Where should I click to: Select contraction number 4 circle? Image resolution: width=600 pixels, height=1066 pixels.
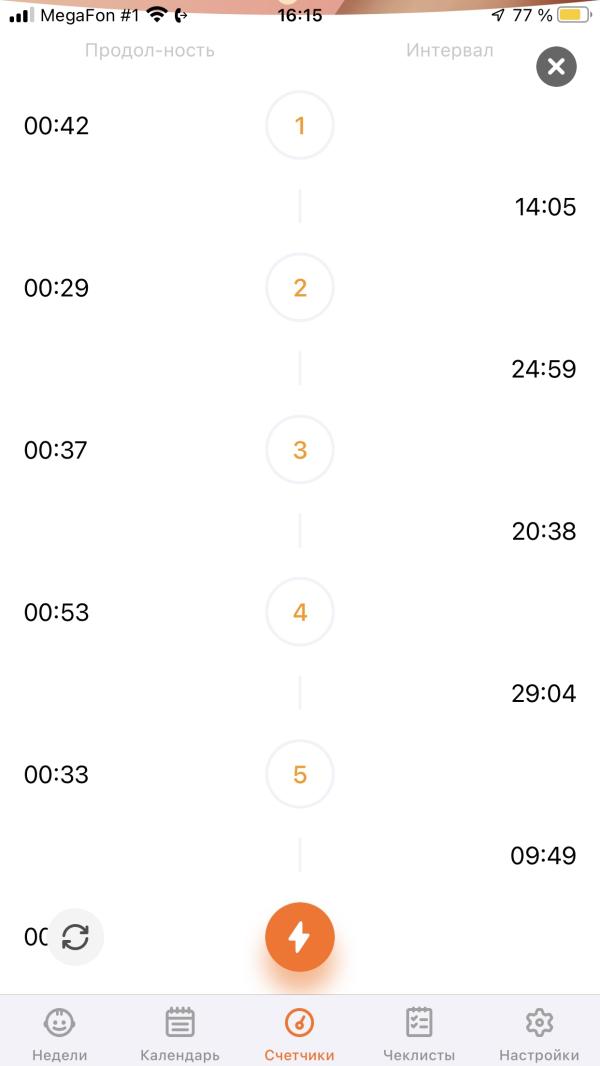[300, 612]
